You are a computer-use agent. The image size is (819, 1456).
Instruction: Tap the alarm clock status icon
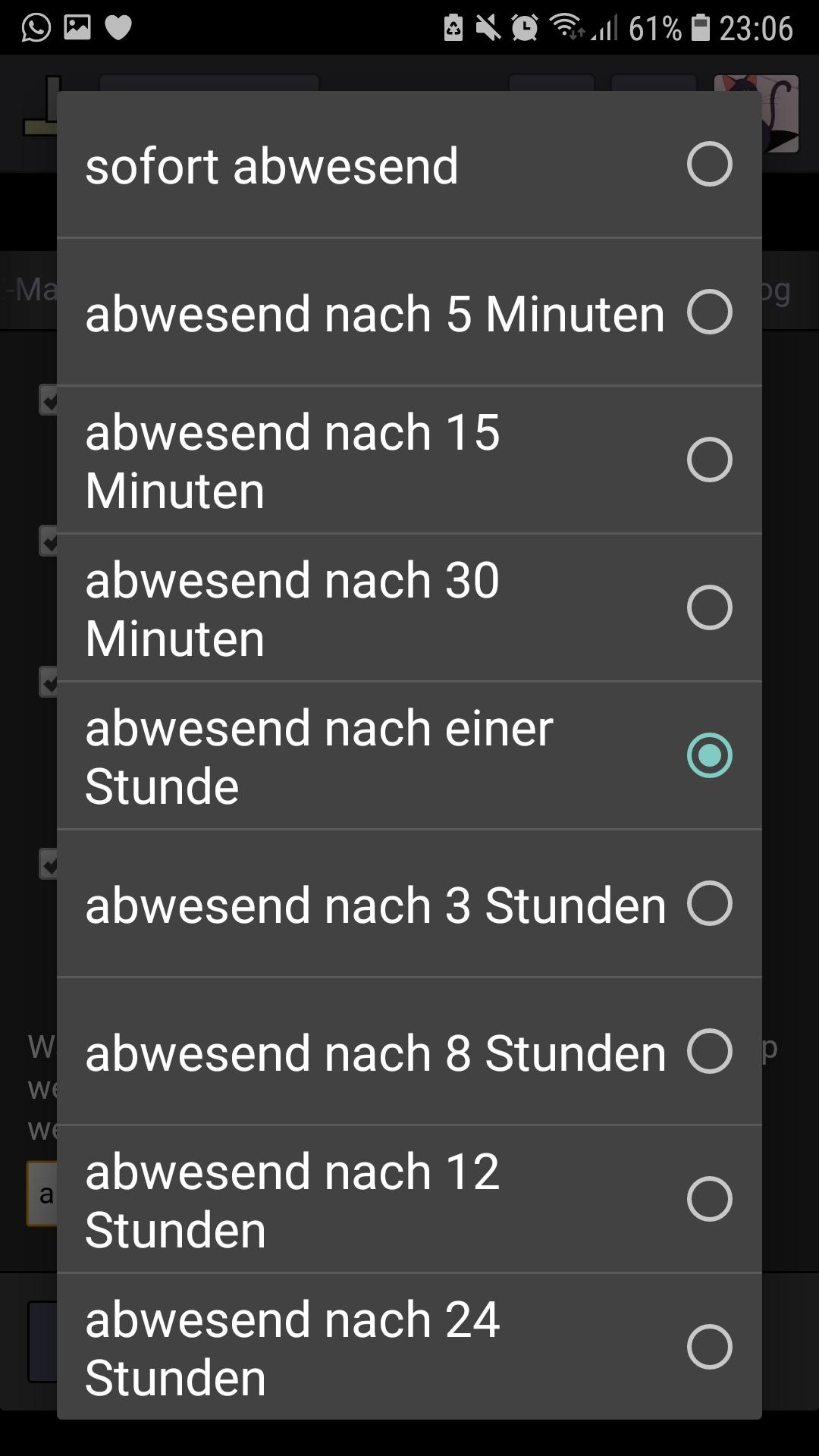tap(524, 28)
